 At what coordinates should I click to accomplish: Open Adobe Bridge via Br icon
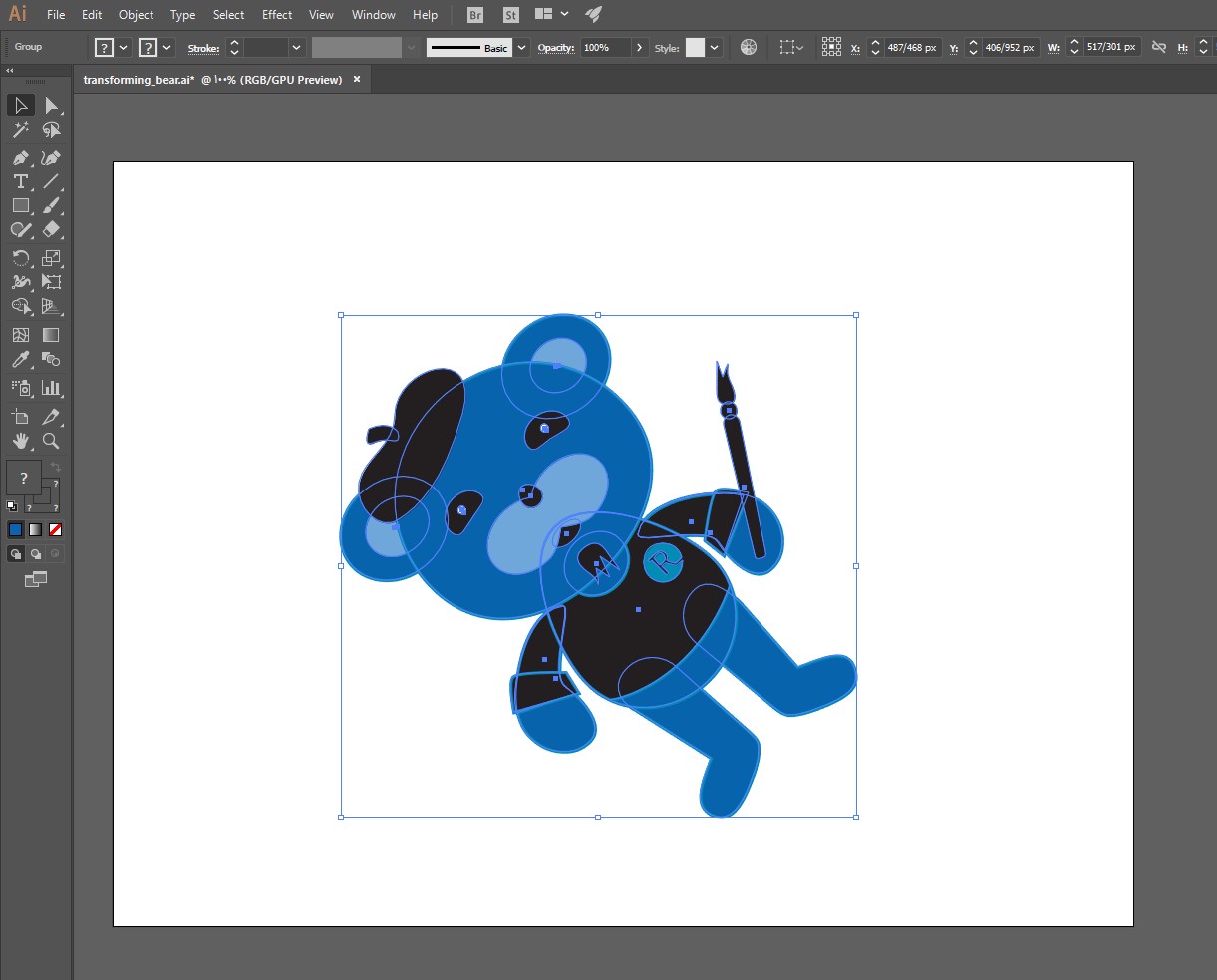[x=475, y=15]
